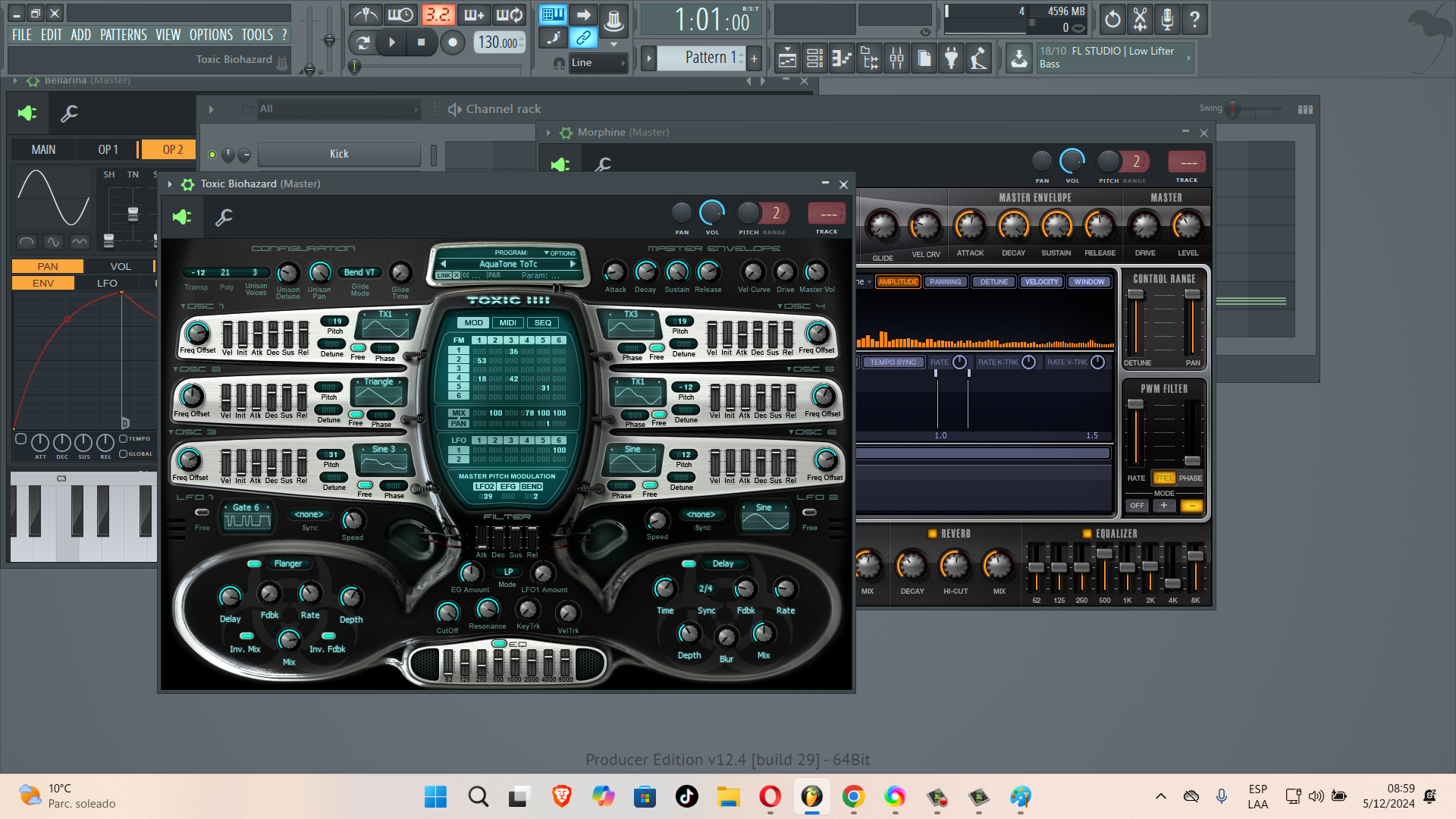Open Morphine window wrench settings icon
Viewport: 1456px width, 819px height.
coord(603,164)
